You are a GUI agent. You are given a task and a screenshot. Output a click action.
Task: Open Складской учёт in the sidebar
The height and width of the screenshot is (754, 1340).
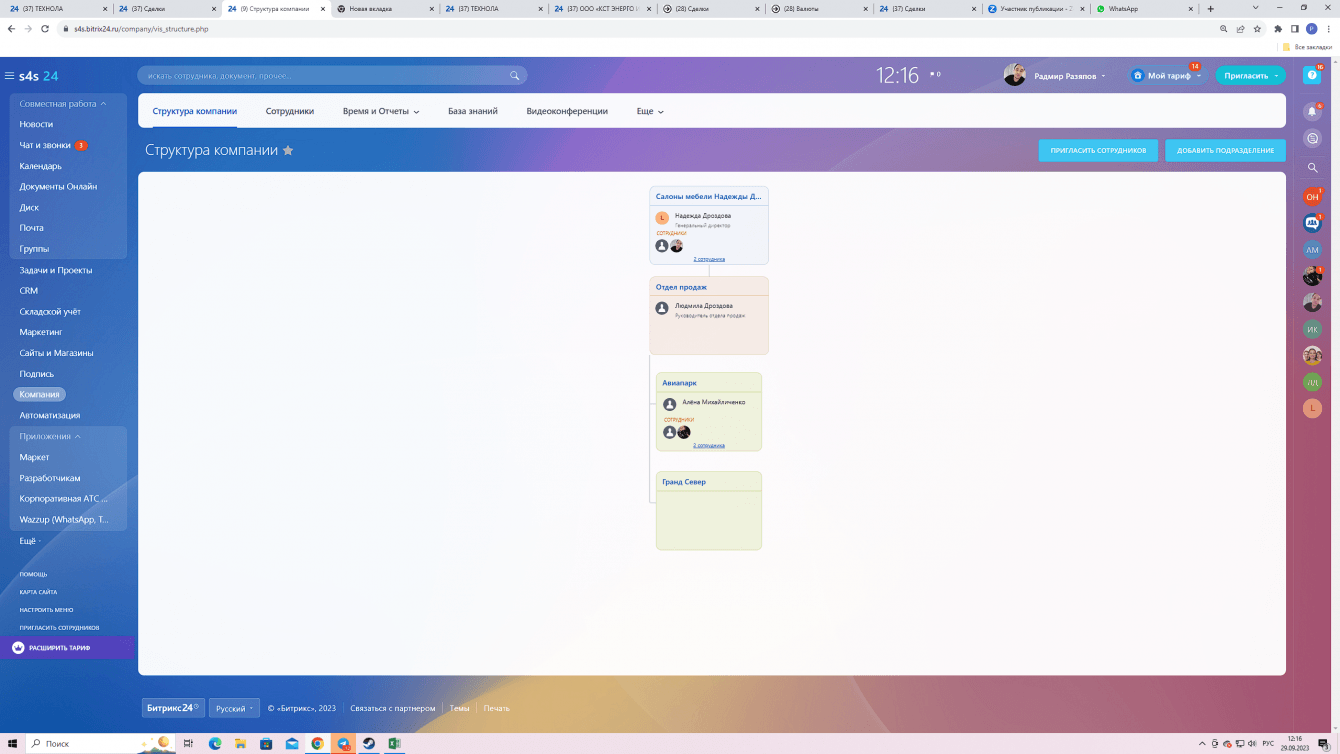(x=50, y=312)
